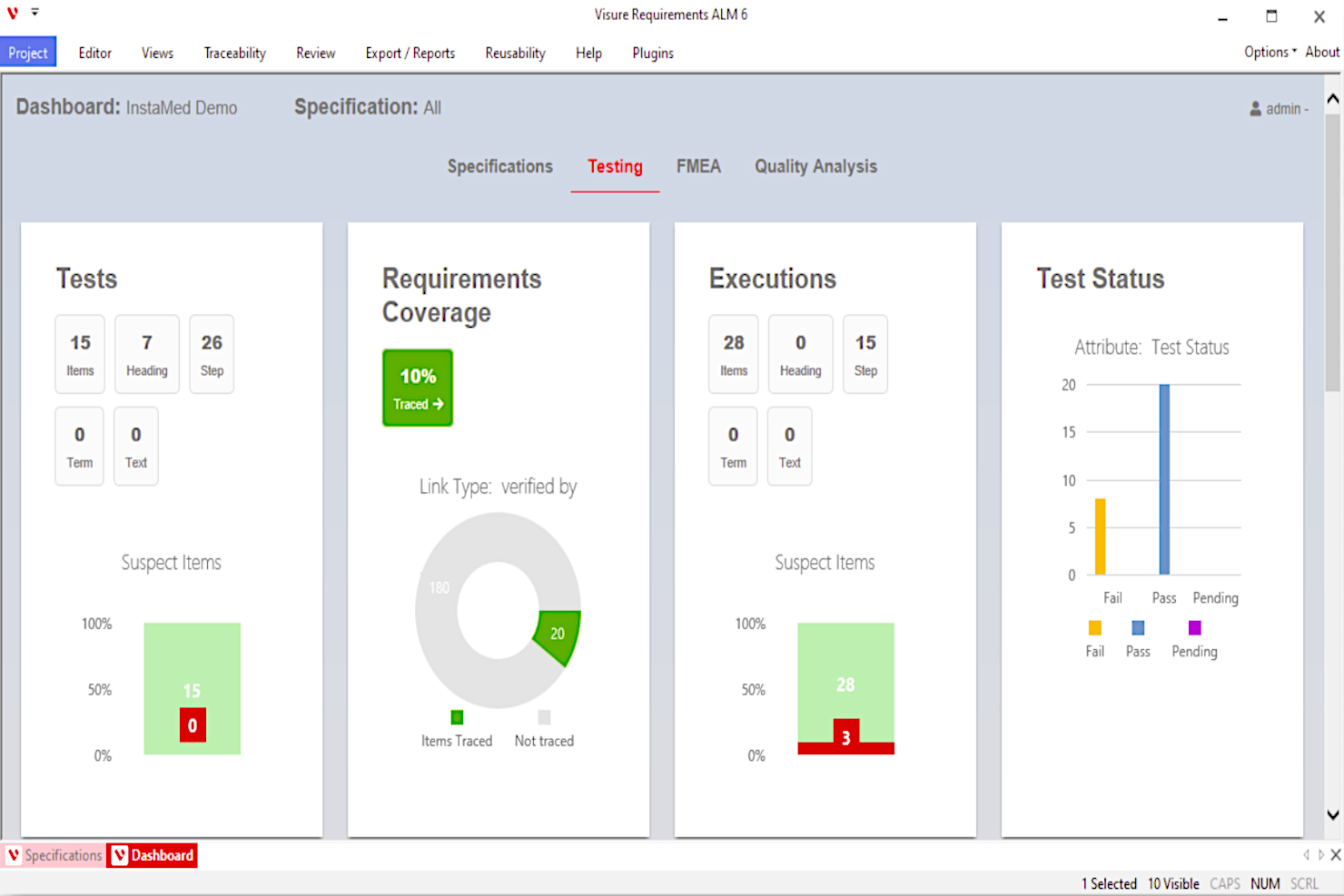The image size is (1344, 896).
Task: Close the document tab with X icon
Action: 1335,855
